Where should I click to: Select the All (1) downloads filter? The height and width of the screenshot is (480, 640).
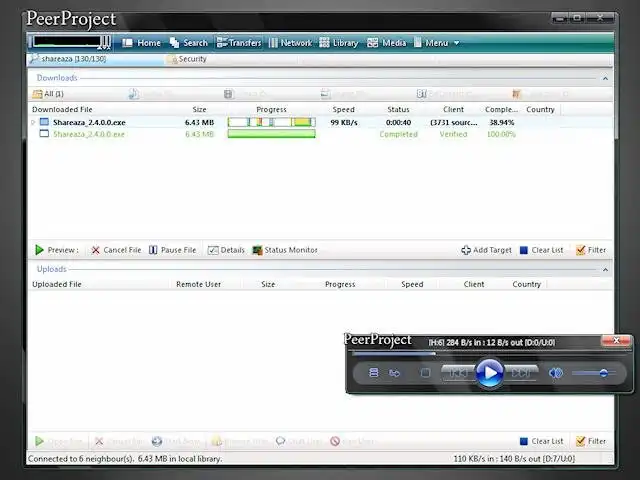48,94
